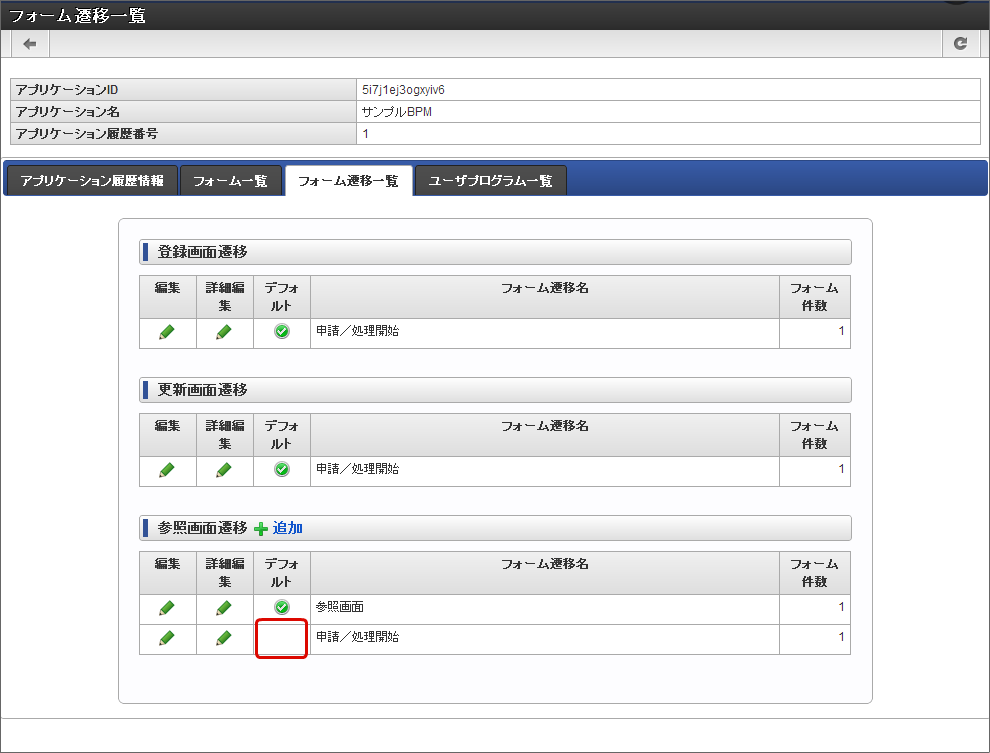Viewport: 990px width, 753px height.
Task: Click the アプリケーション名 label
Action: coord(68,112)
